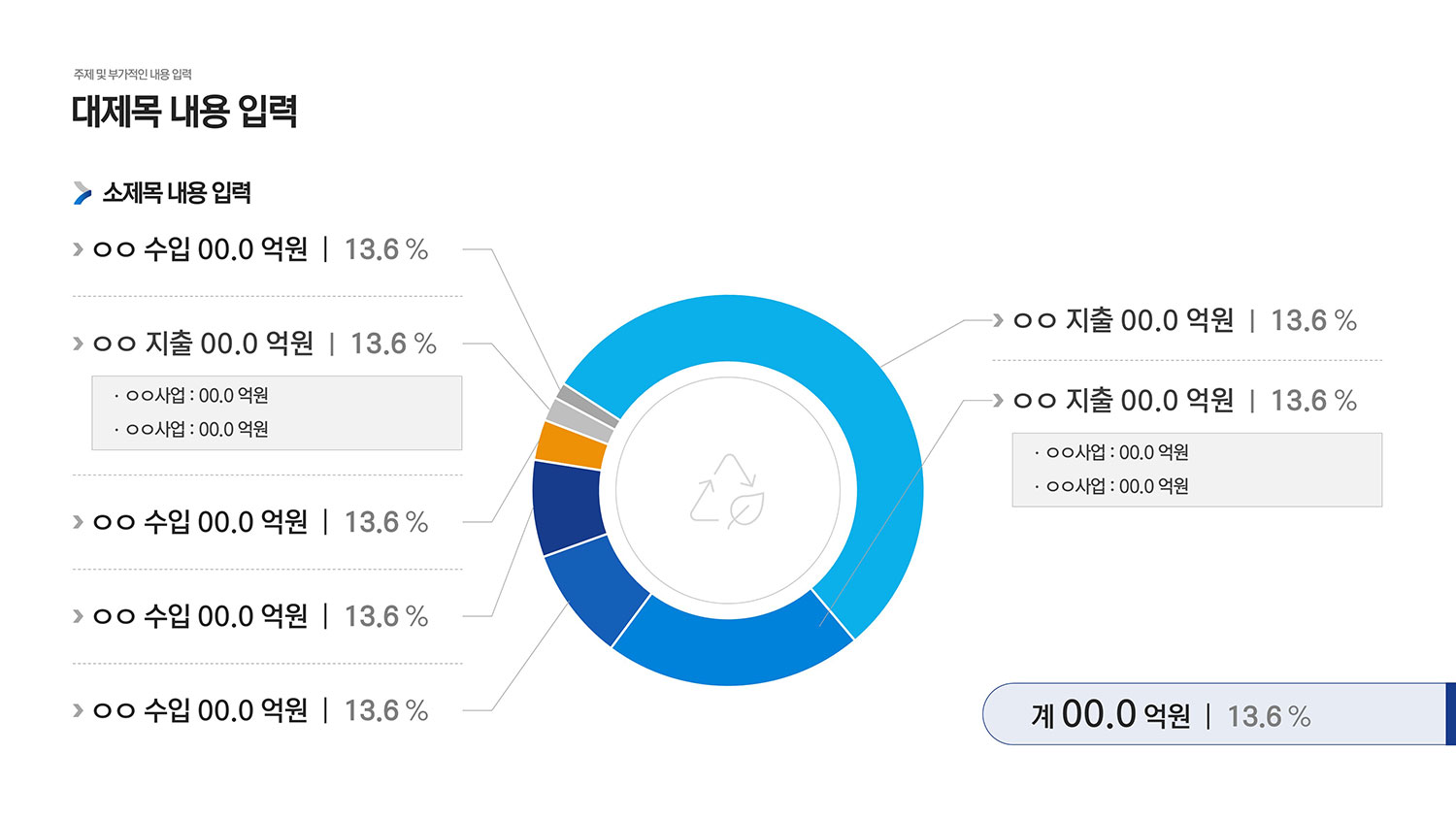Select the dark navy donut chart segment
This screenshot has width=1456, height=819.
tap(568, 507)
